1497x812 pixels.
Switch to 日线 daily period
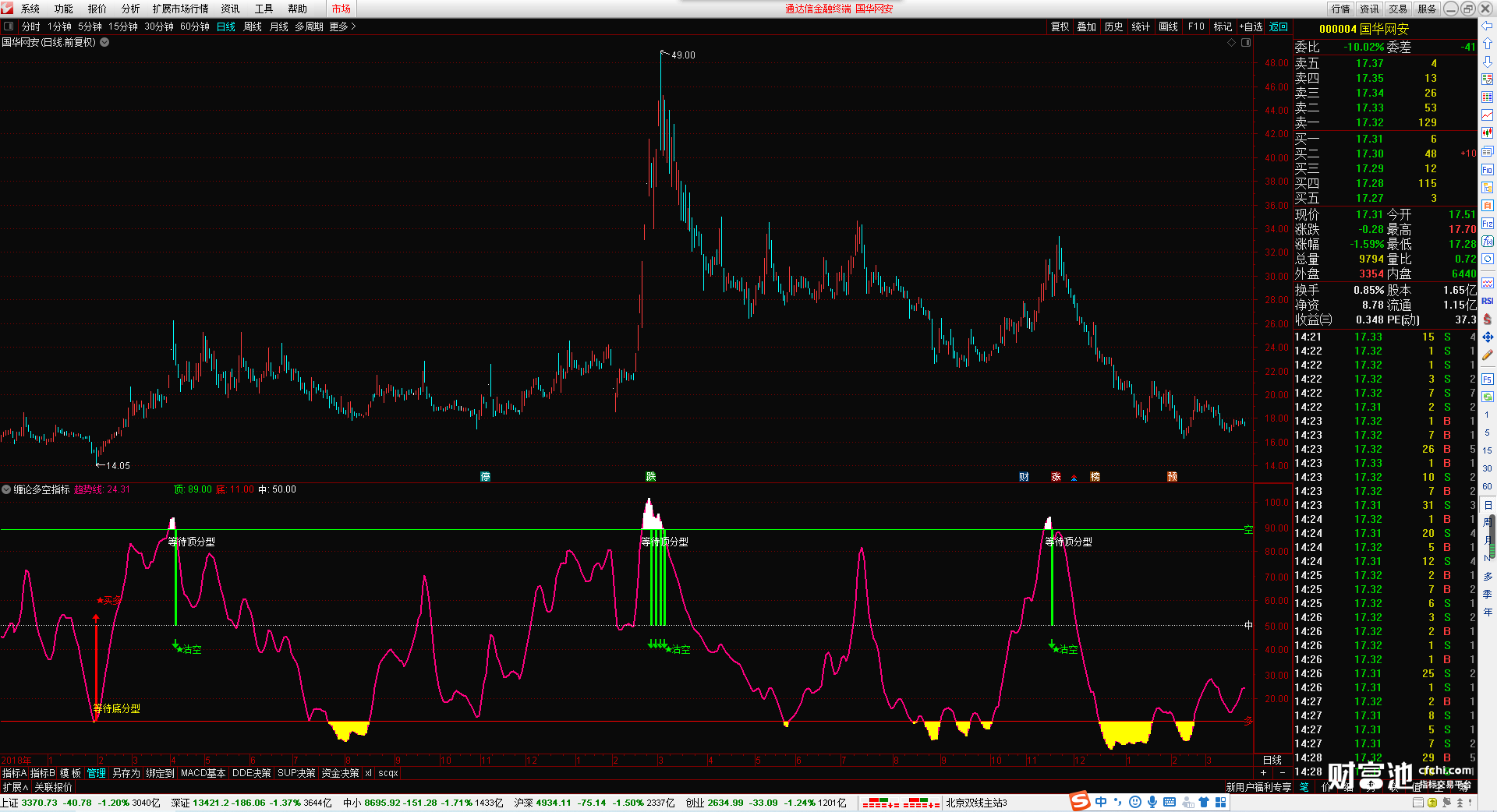226,26
